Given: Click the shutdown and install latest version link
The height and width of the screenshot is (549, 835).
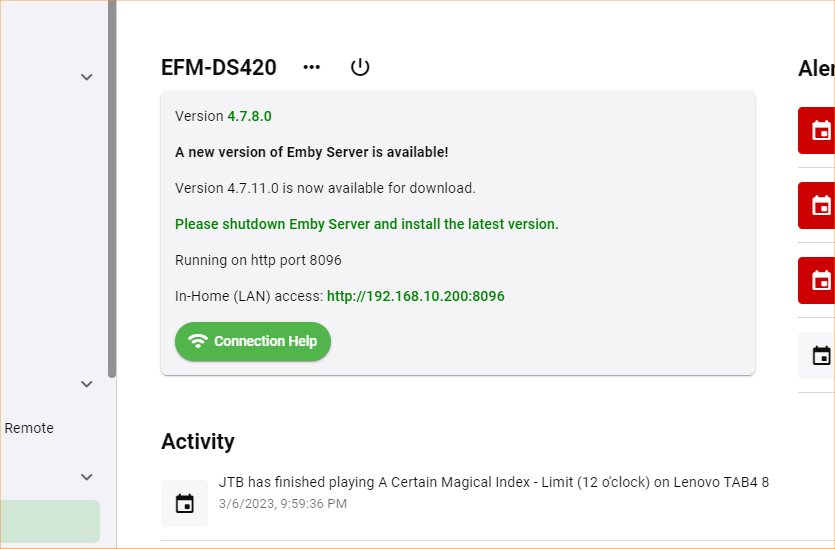Looking at the screenshot, I should click(x=366, y=224).
